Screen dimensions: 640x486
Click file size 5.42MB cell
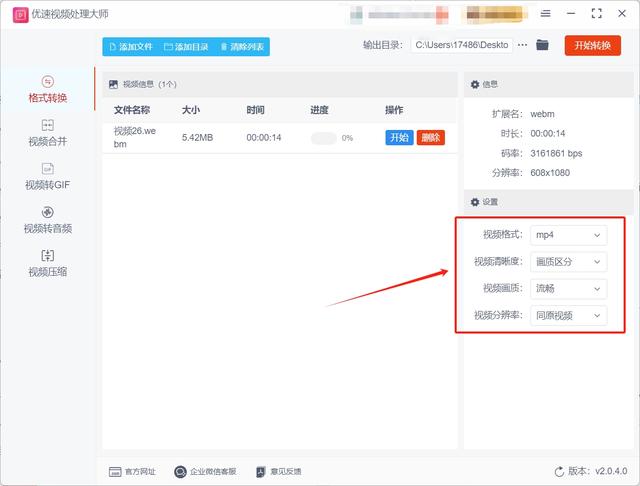198,138
